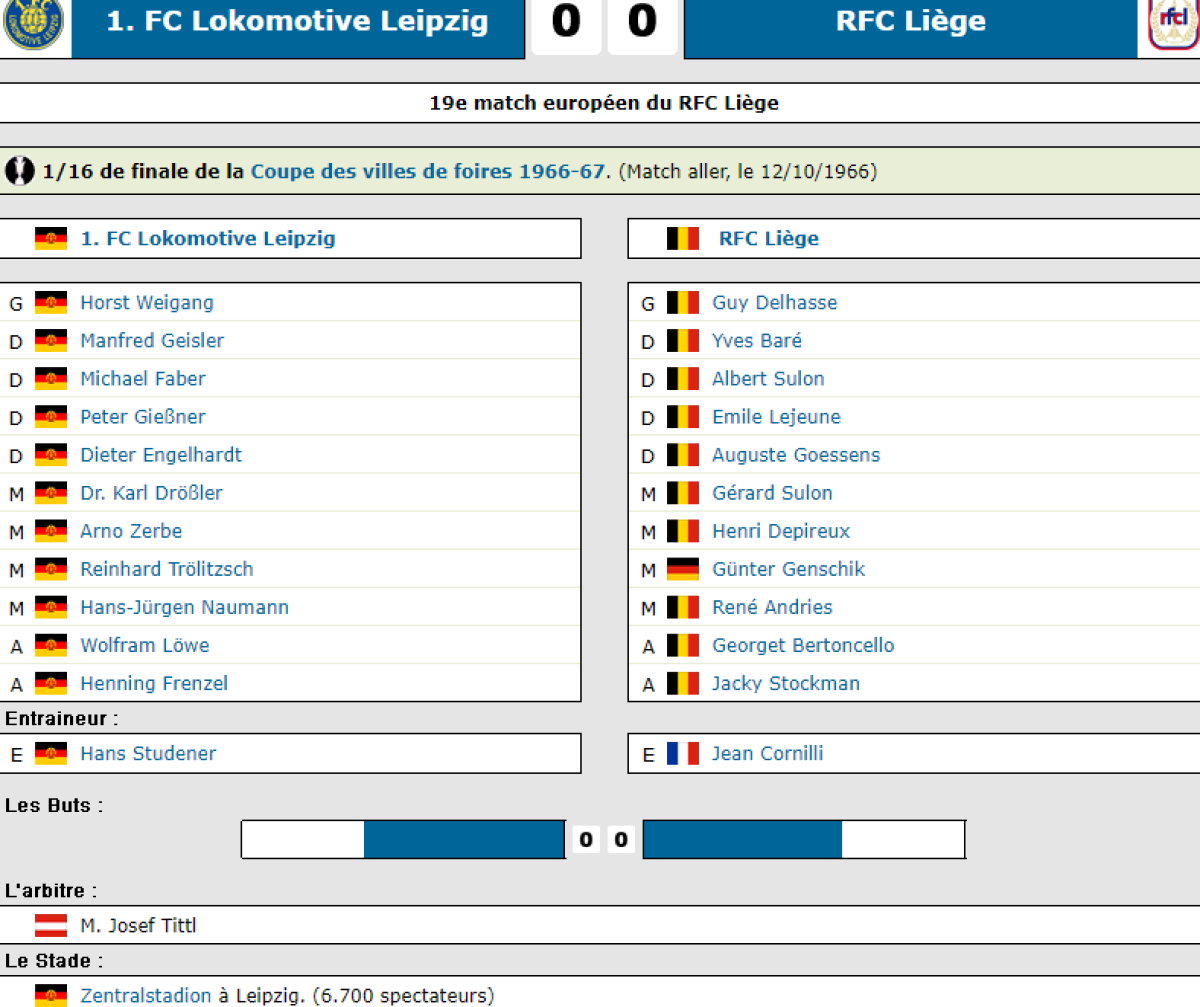
Task: Open coach Hans Studener's page
Action: coord(148,754)
